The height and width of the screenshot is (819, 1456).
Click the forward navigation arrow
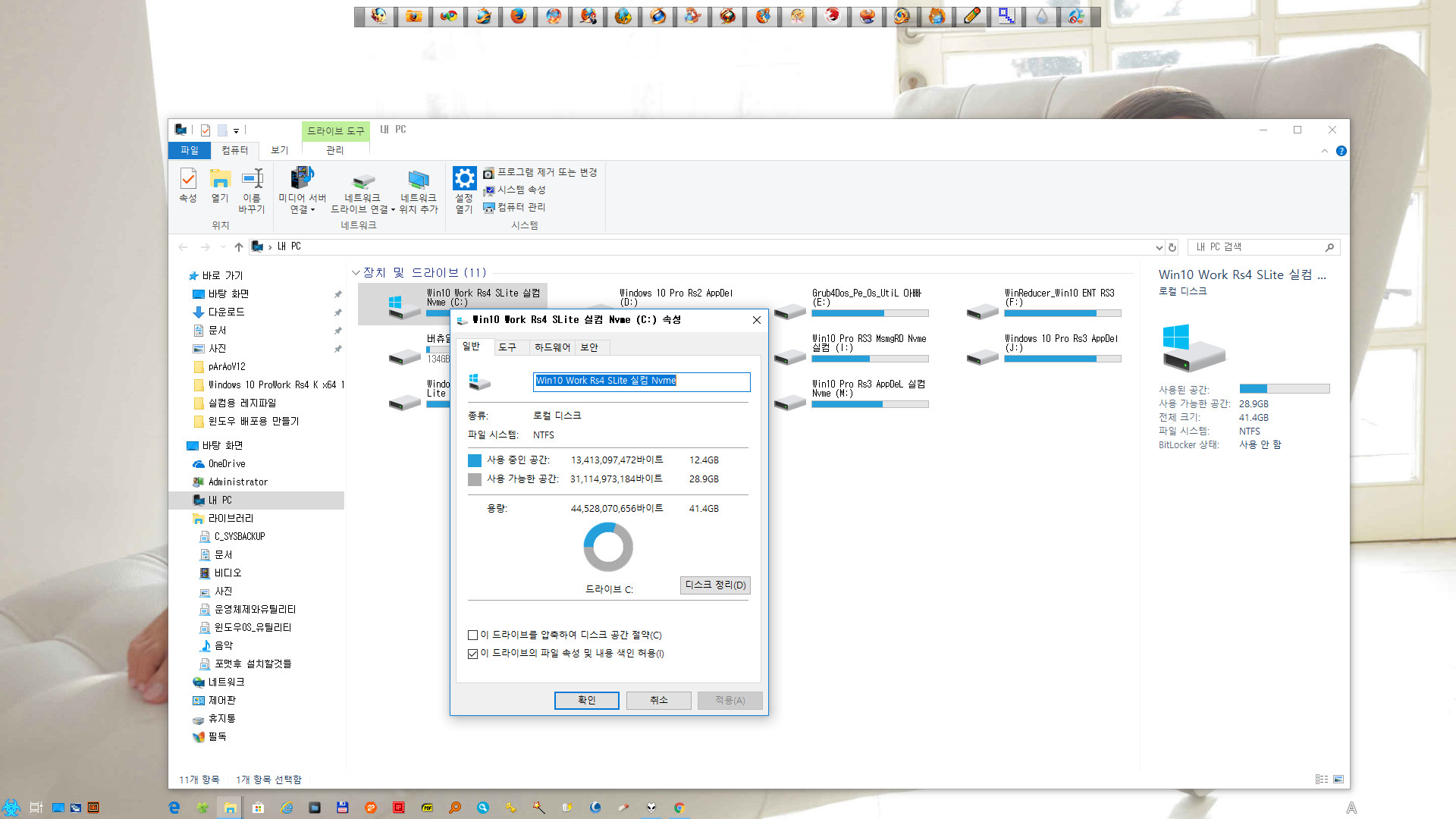(205, 247)
